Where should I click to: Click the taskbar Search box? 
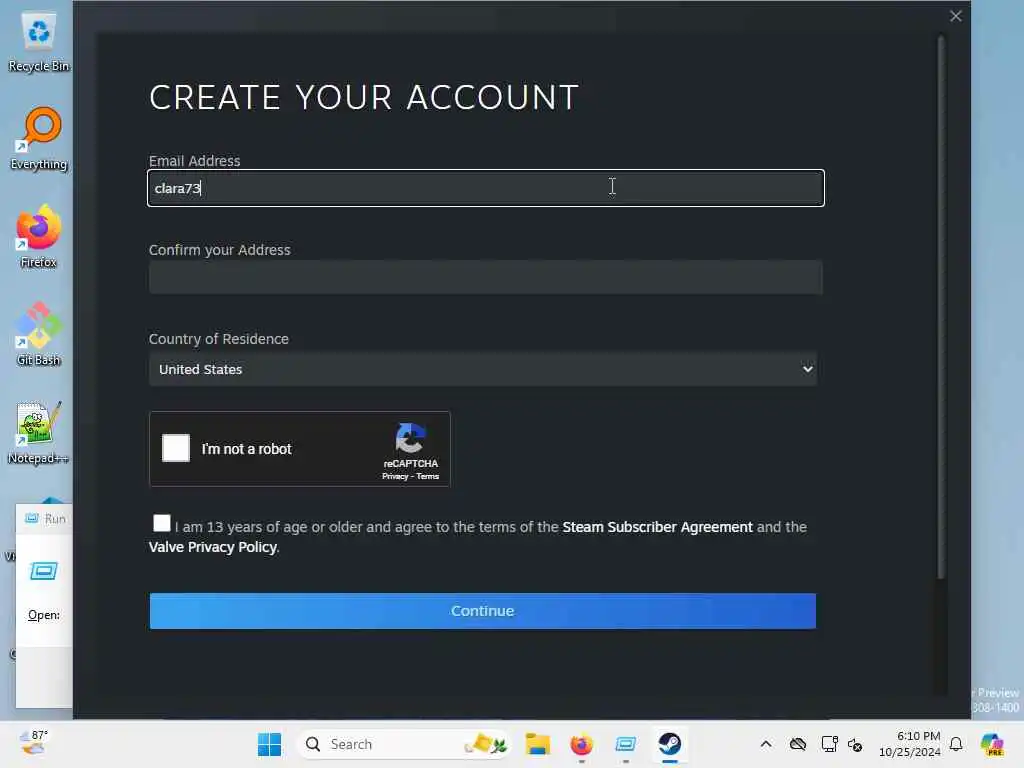[x=402, y=744]
